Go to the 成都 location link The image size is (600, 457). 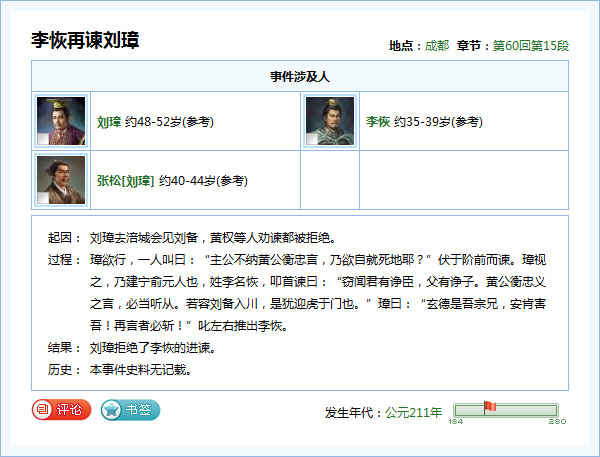(x=437, y=46)
